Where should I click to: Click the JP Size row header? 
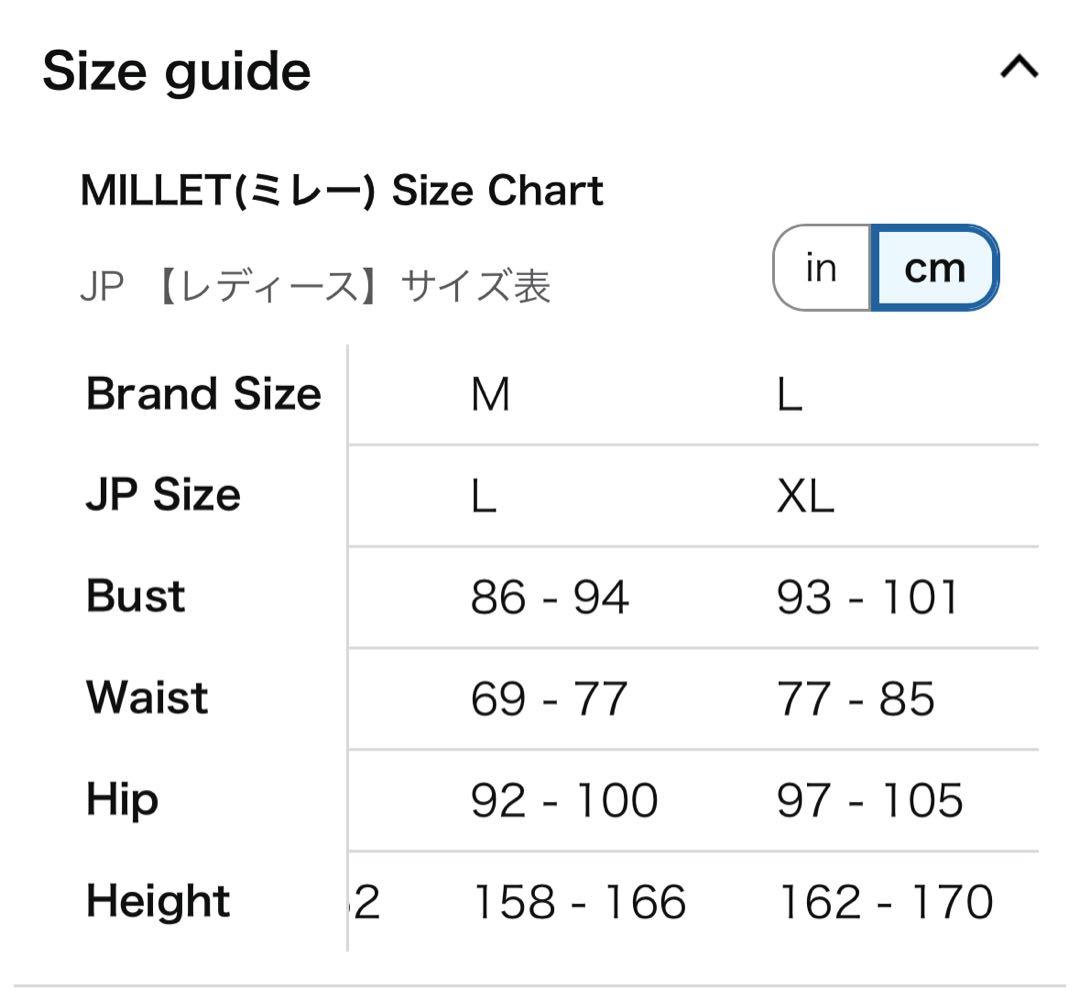pos(163,495)
